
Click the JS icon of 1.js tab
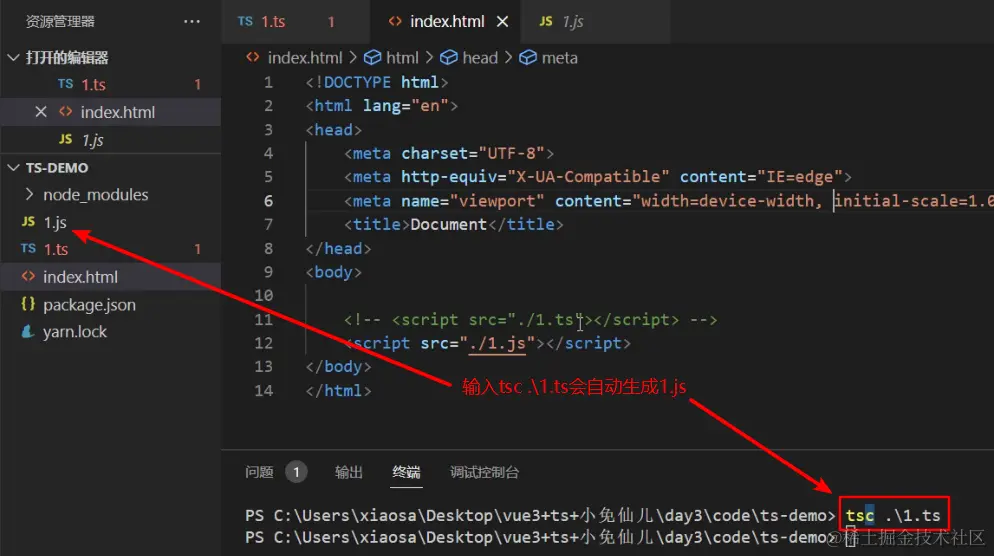coord(546,22)
